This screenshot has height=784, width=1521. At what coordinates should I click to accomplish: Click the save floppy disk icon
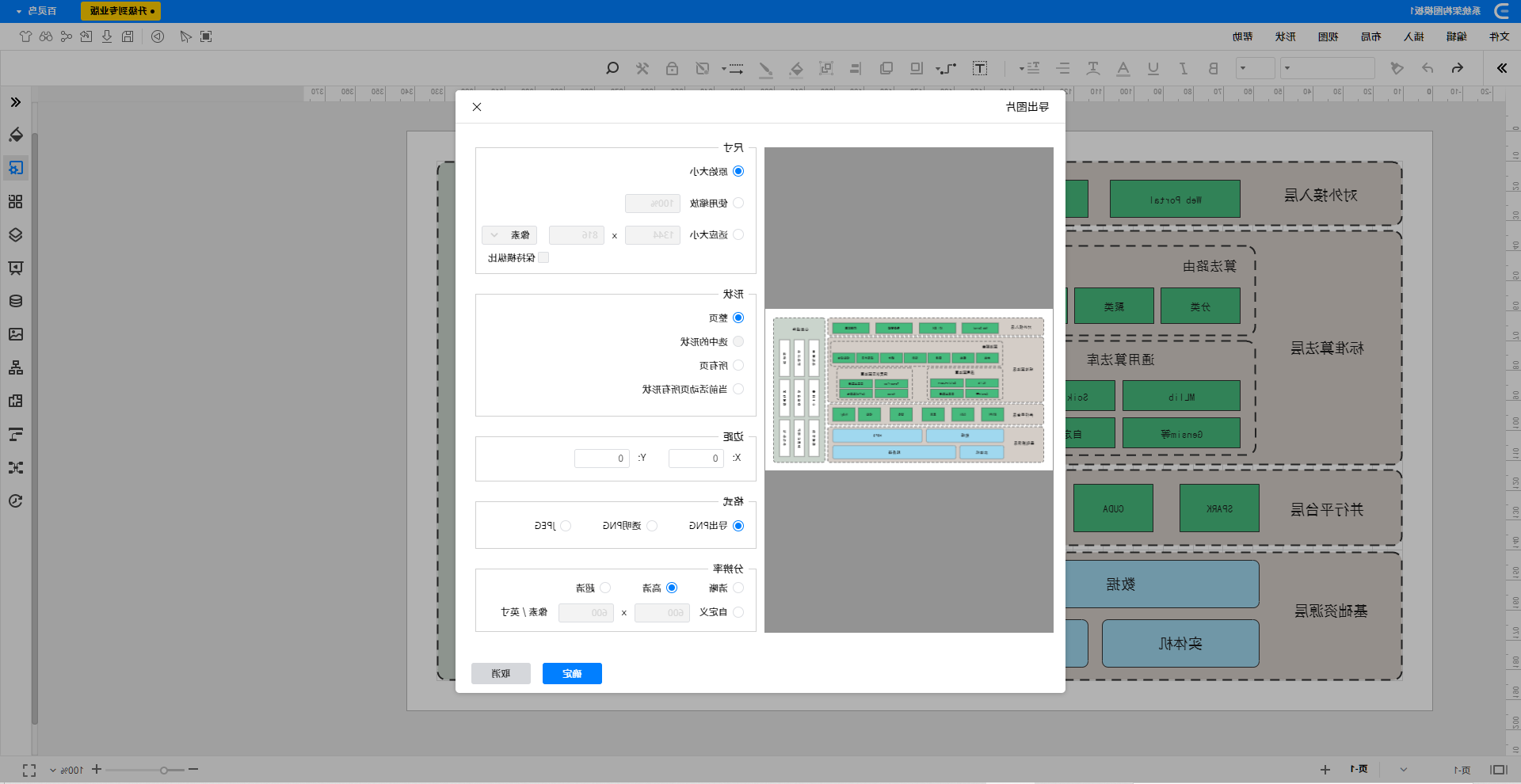[x=128, y=36]
